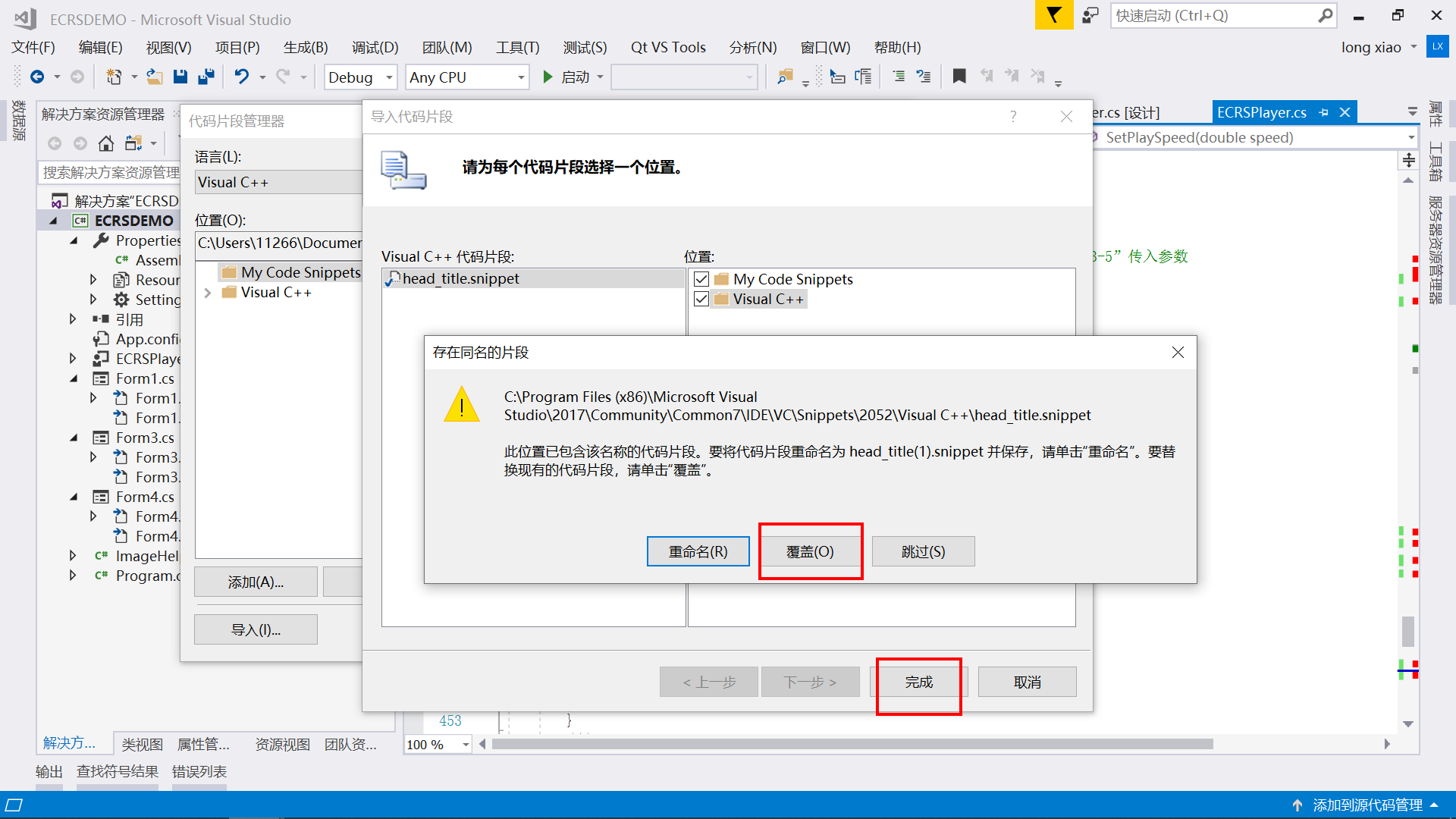Toggle pin on ECRSPlayer.cs tab

click(x=1324, y=112)
